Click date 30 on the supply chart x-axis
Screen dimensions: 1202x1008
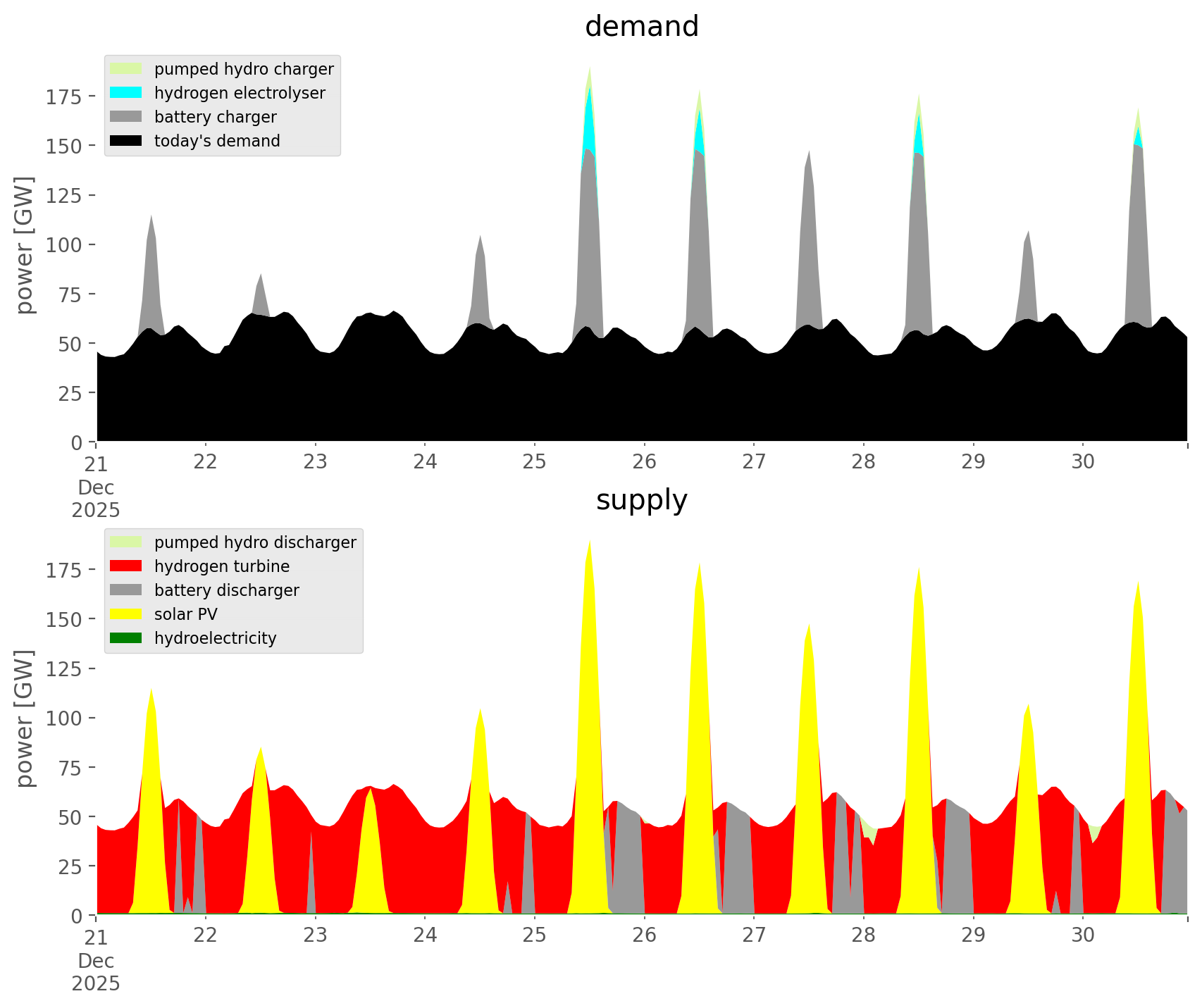click(x=1083, y=935)
